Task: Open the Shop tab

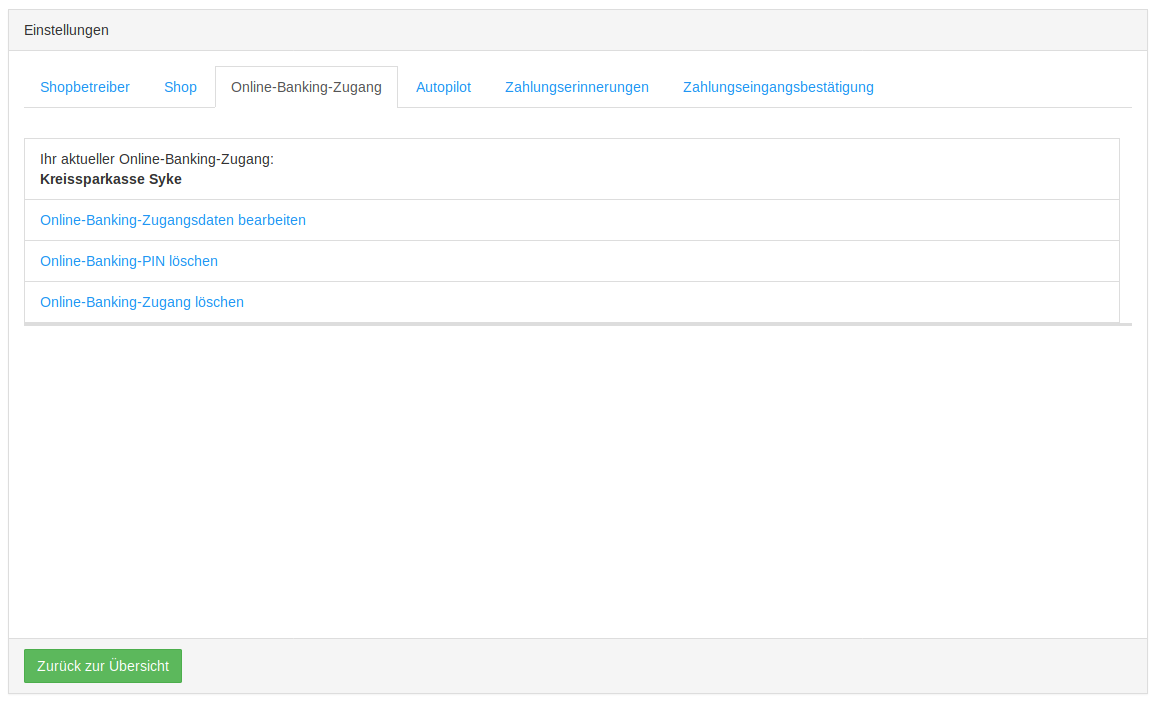Action: [180, 87]
